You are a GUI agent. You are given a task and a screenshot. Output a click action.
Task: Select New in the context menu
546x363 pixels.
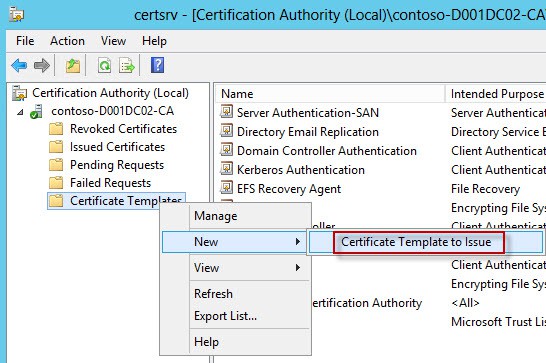coord(235,242)
